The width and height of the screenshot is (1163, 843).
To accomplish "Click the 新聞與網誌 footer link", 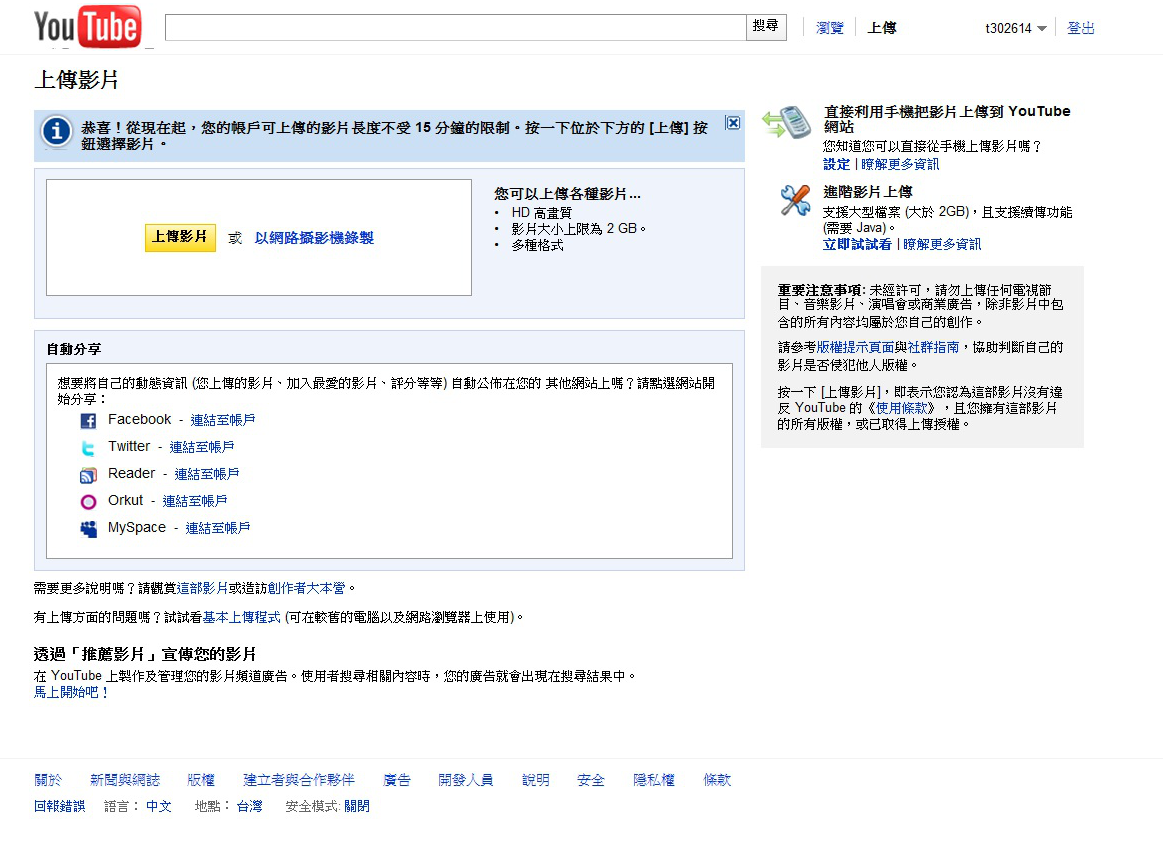I will (125, 780).
